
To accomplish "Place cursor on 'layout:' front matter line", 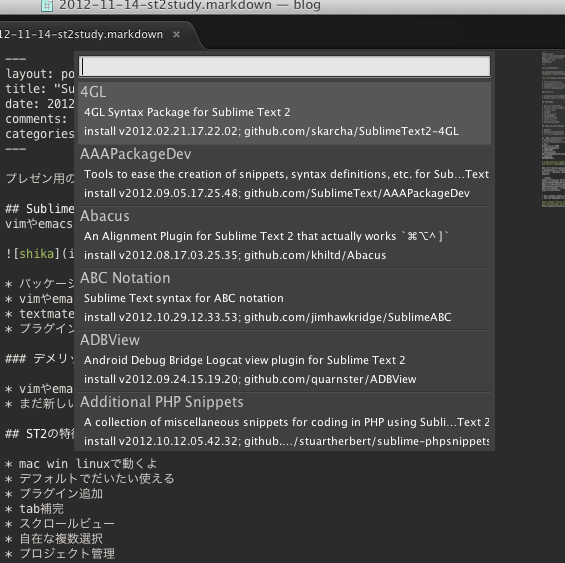I will point(40,74).
